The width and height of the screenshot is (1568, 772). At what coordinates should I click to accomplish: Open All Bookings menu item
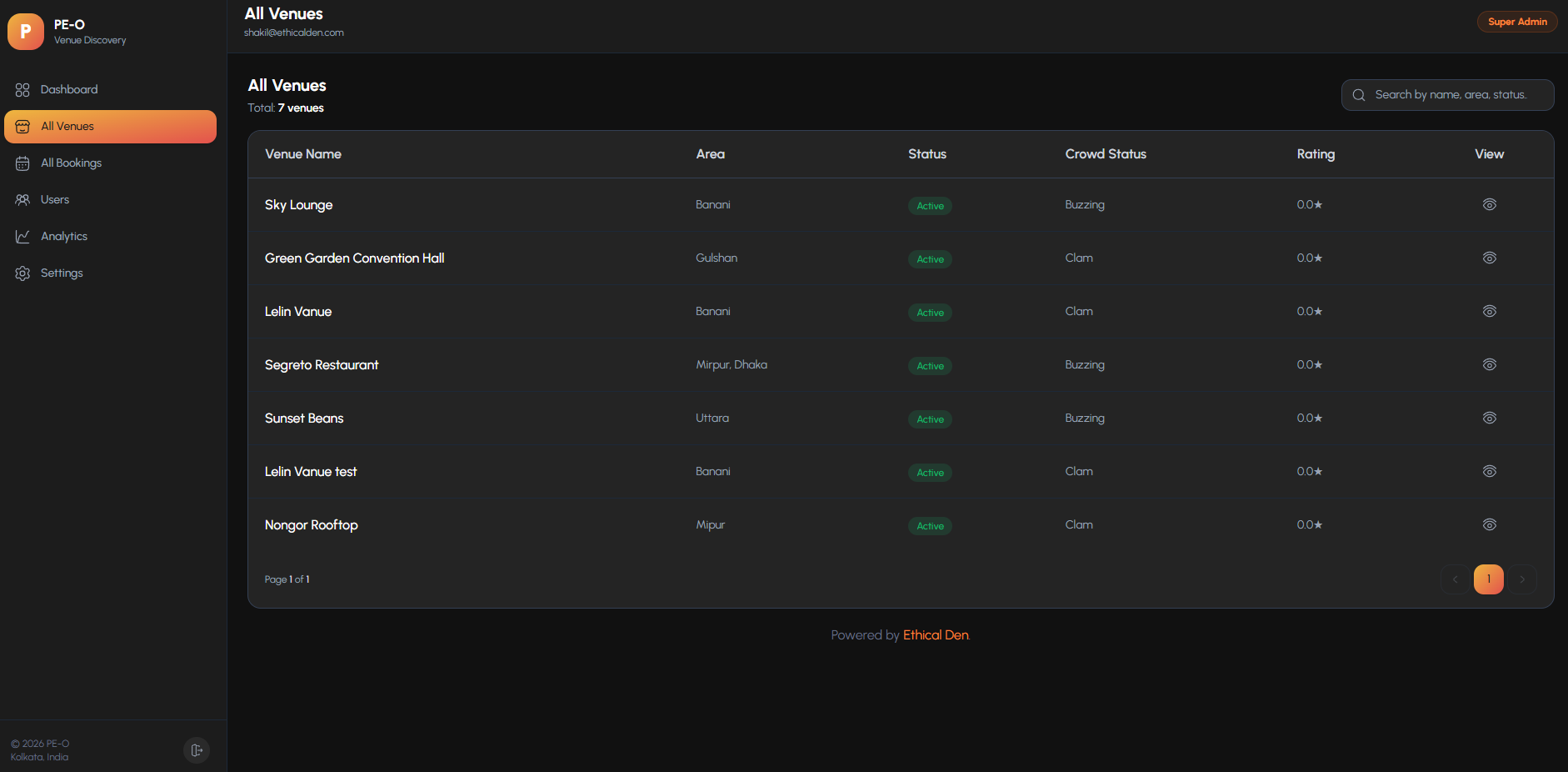tap(110, 163)
